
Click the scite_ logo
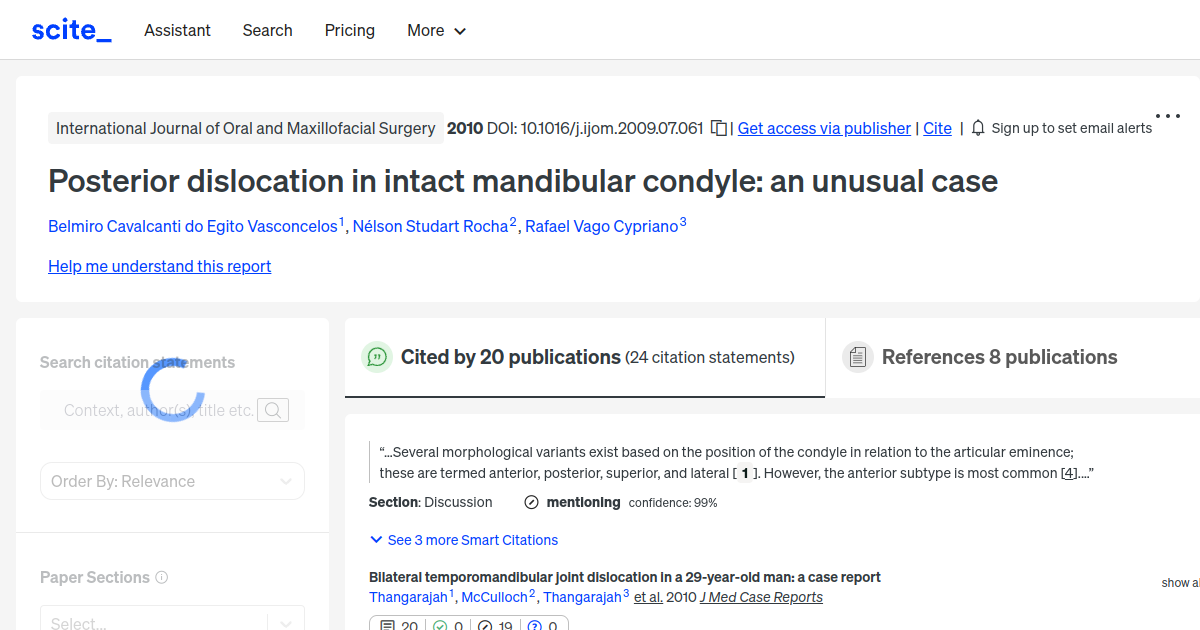tap(71, 29)
